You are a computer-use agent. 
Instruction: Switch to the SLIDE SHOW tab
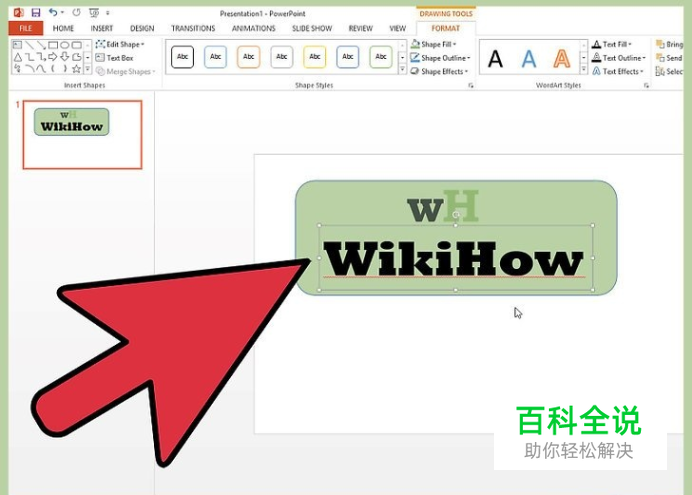[x=312, y=28]
